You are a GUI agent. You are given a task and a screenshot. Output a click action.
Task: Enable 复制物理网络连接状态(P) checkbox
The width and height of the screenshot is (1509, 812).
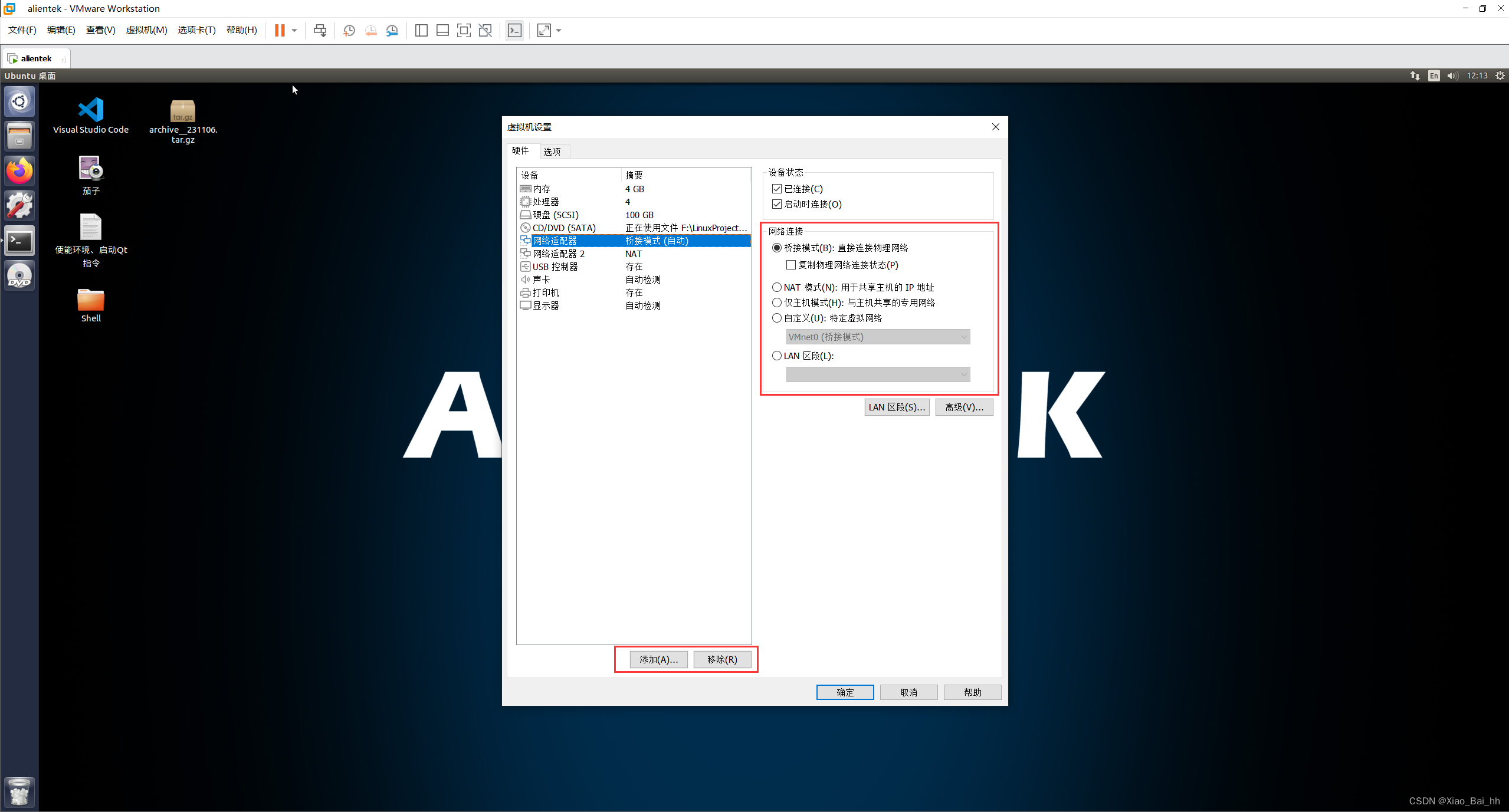pyautogui.click(x=791, y=265)
